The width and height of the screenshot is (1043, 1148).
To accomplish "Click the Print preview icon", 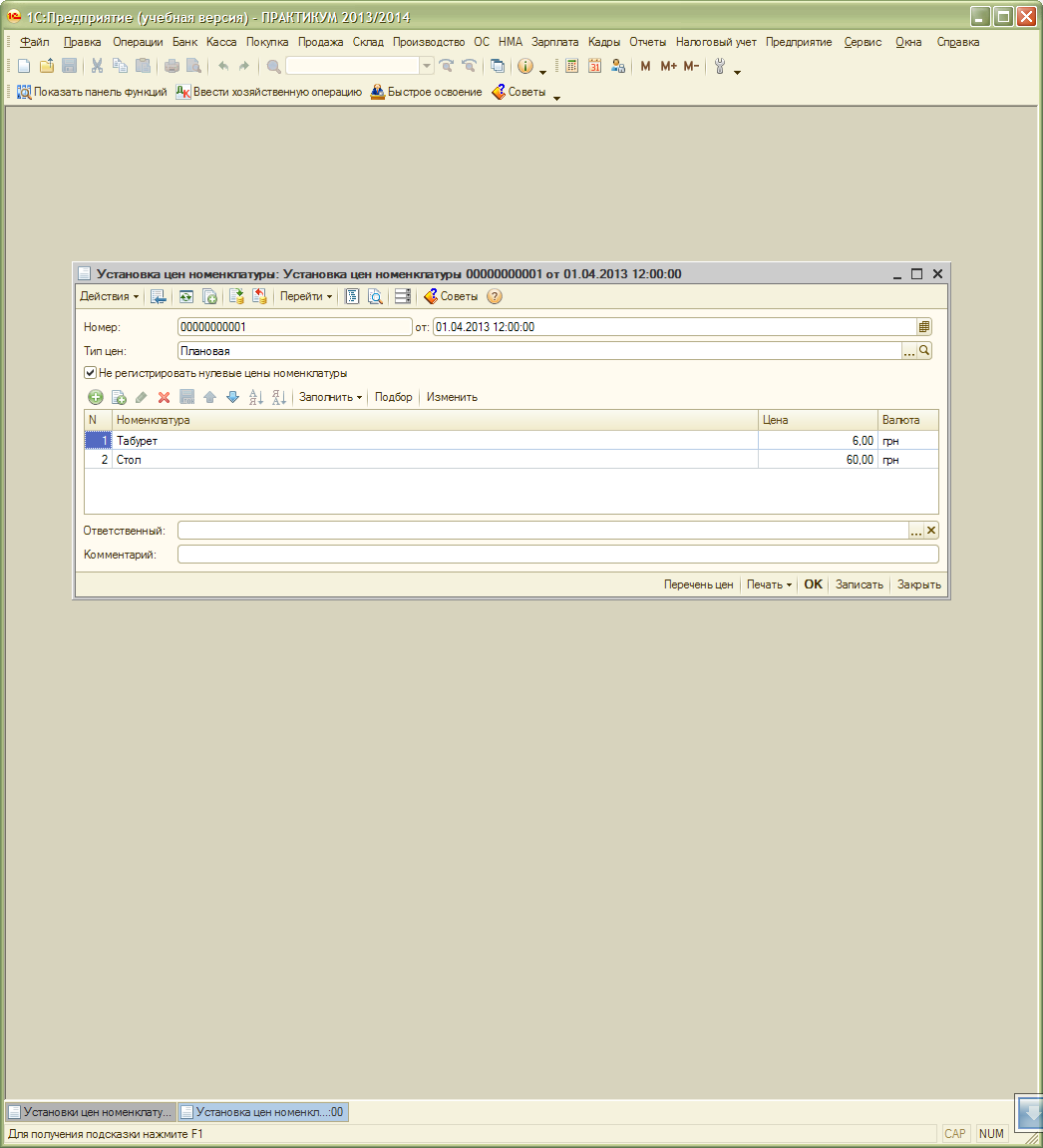I will pyautogui.click(x=194, y=67).
